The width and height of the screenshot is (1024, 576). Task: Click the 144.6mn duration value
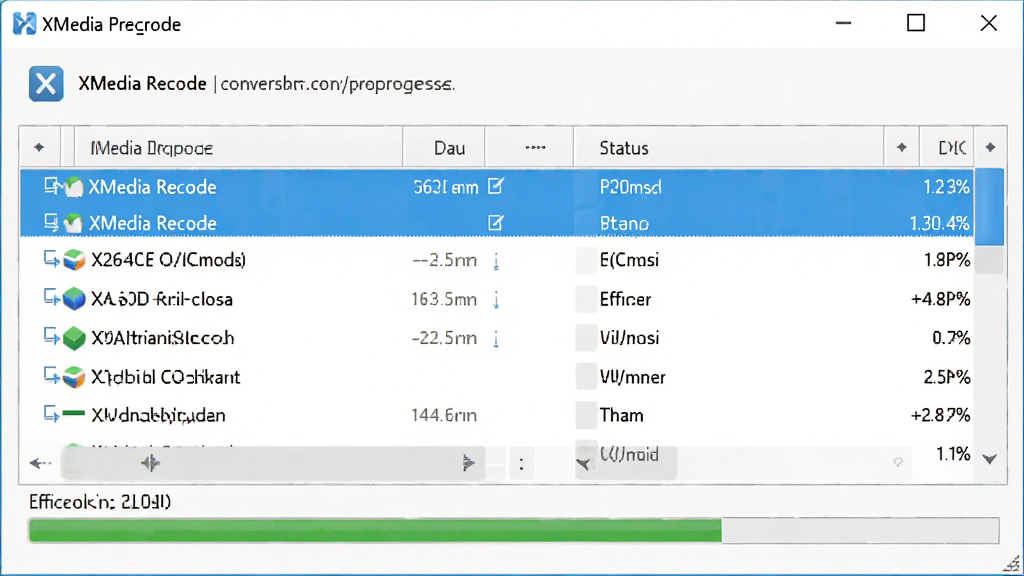(x=443, y=415)
